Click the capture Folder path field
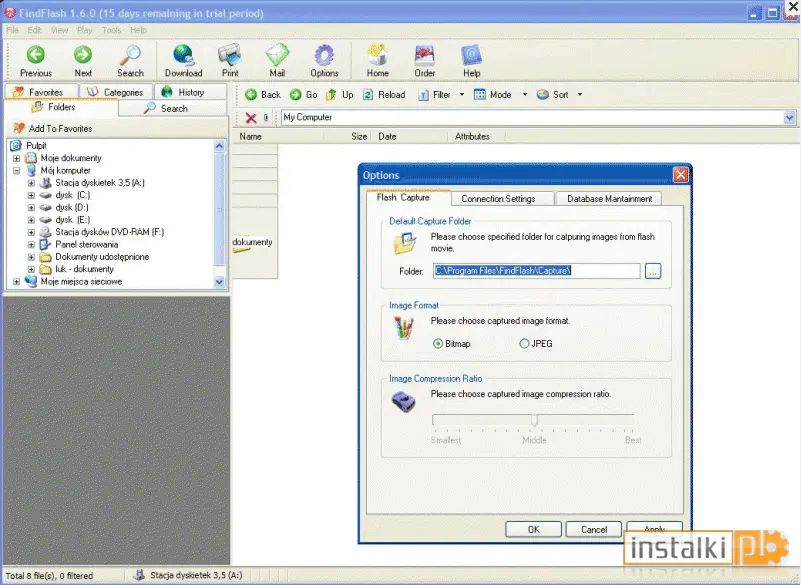 point(536,271)
